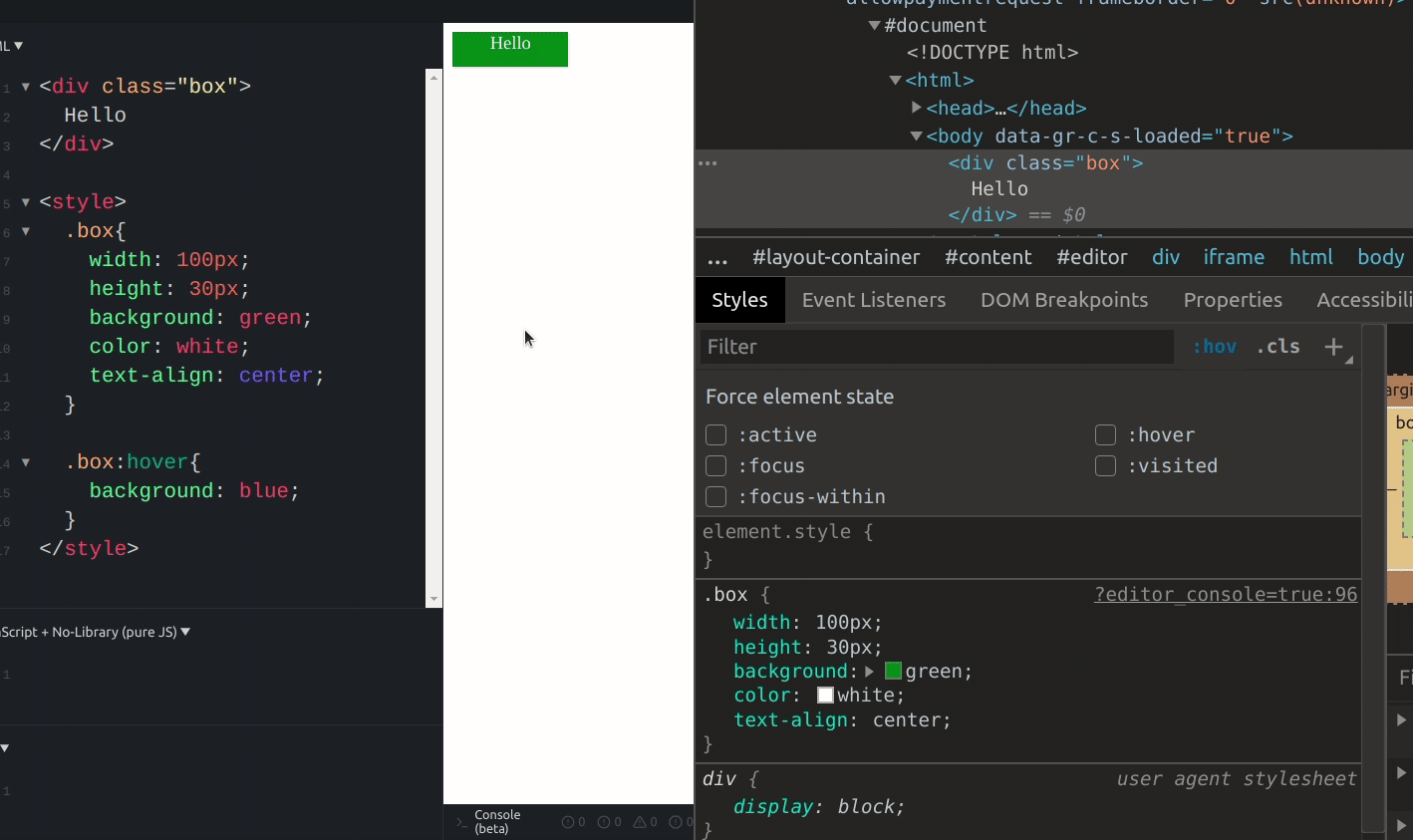This screenshot has width=1413, height=840.
Task: Click the editor scrollbar up arrow
Action: pos(433,77)
